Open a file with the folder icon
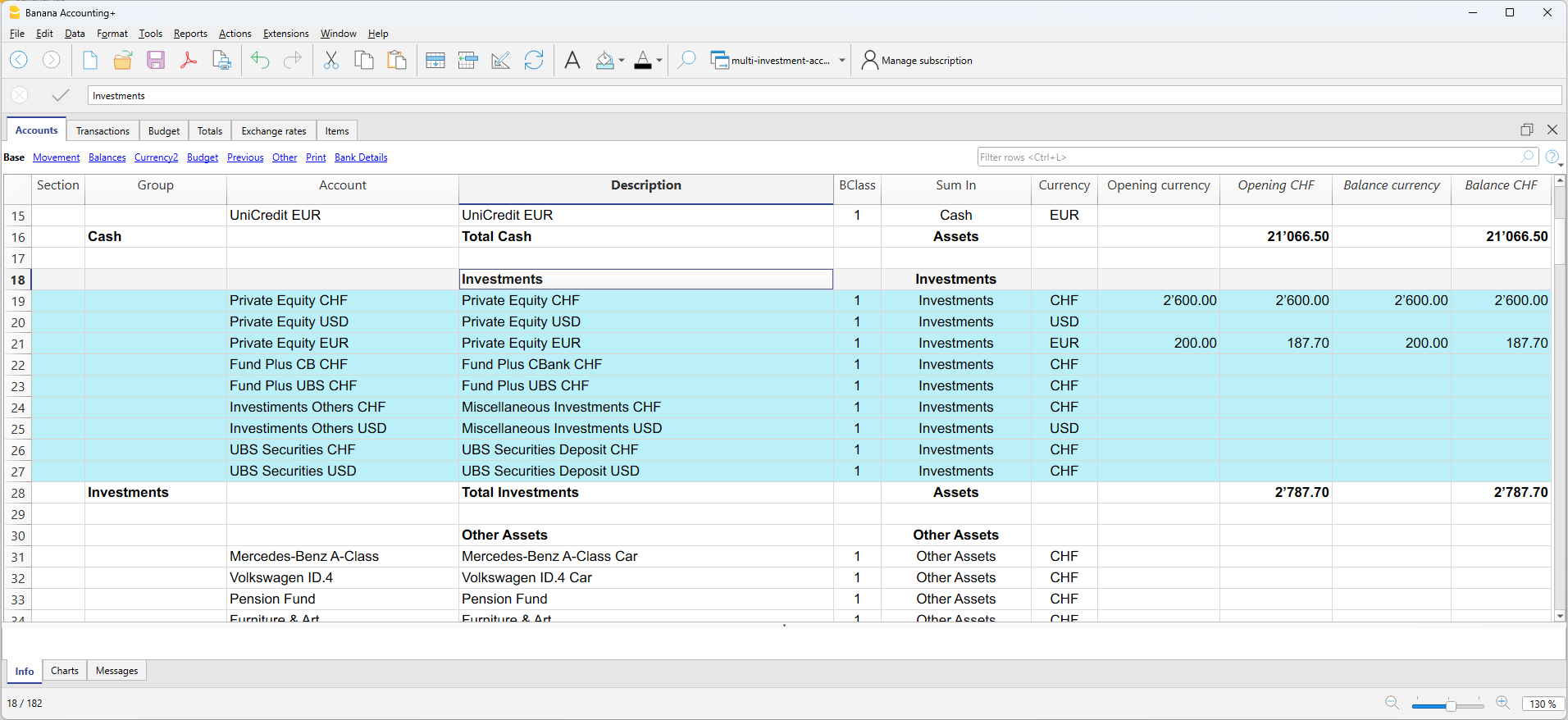The height and width of the screenshot is (720, 1568). (123, 60)
